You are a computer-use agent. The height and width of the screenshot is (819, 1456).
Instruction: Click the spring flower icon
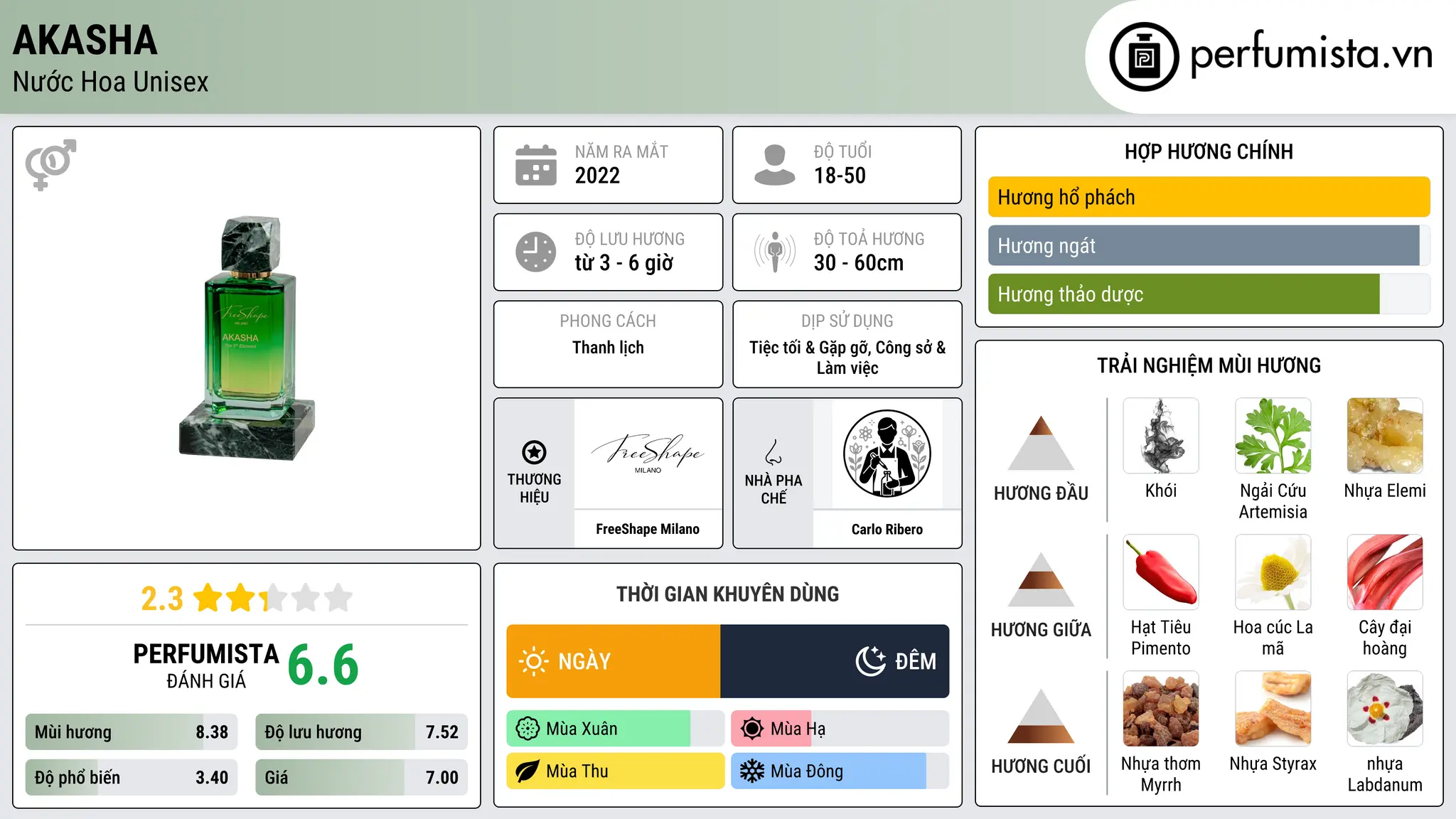[x=528, y=729]
